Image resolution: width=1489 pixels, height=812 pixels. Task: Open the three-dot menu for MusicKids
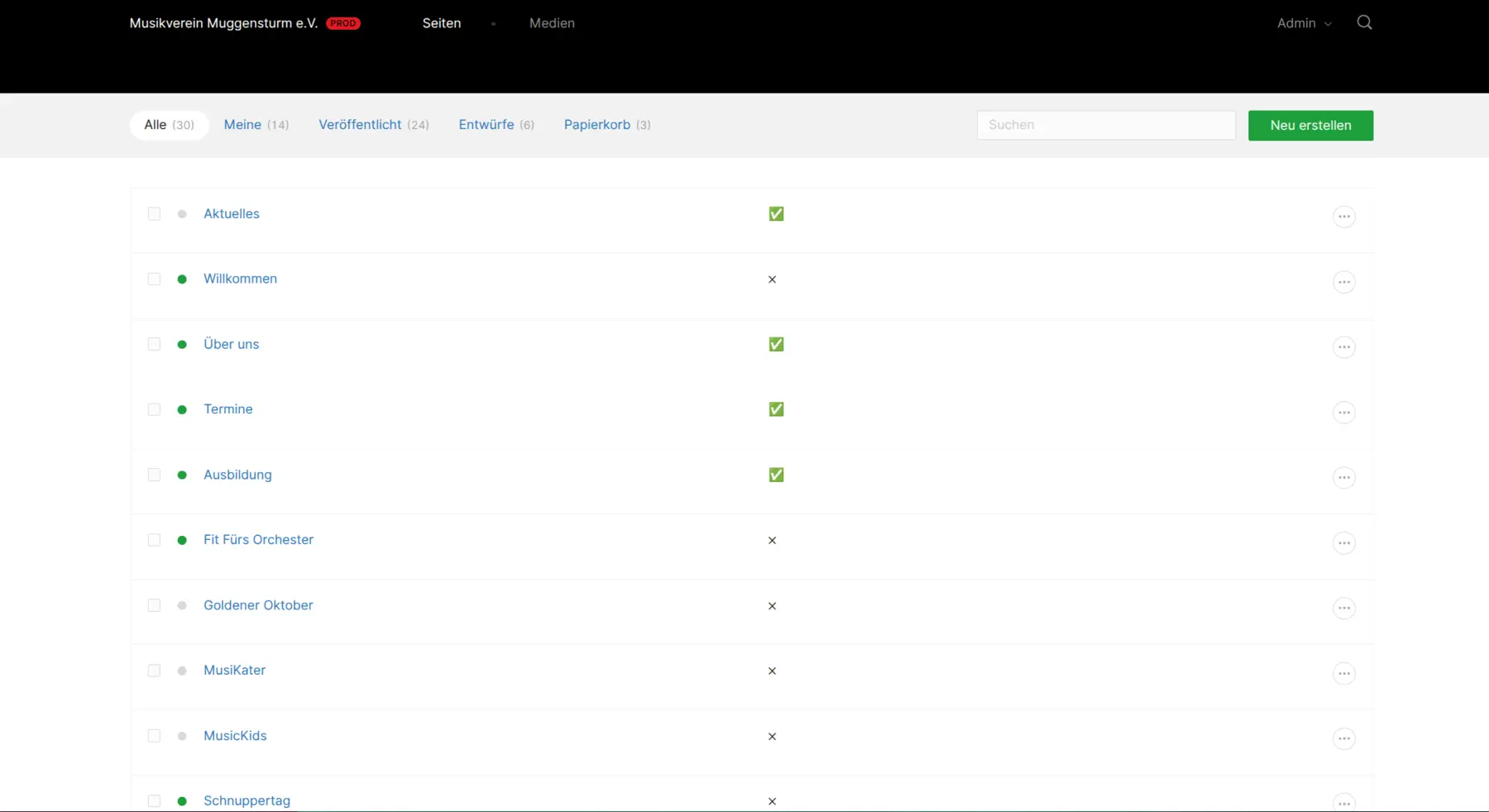[x=1344, y=738]
